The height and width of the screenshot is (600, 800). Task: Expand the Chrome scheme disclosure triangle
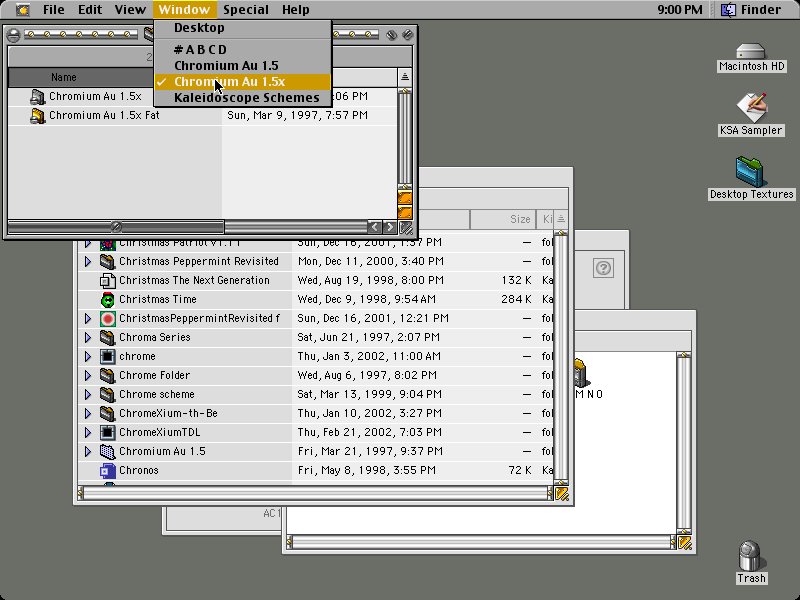88,395
